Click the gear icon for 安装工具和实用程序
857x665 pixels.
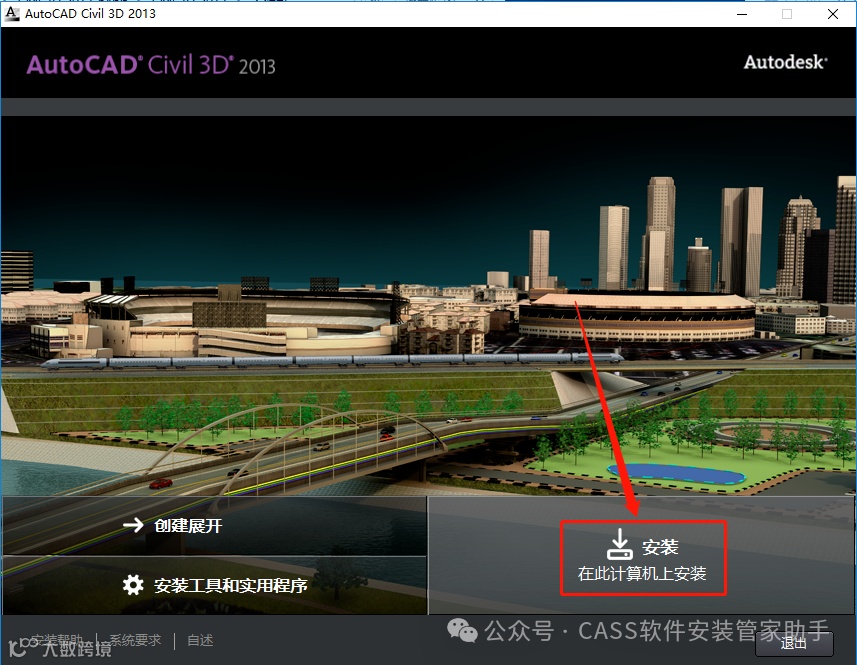point(133,585)
